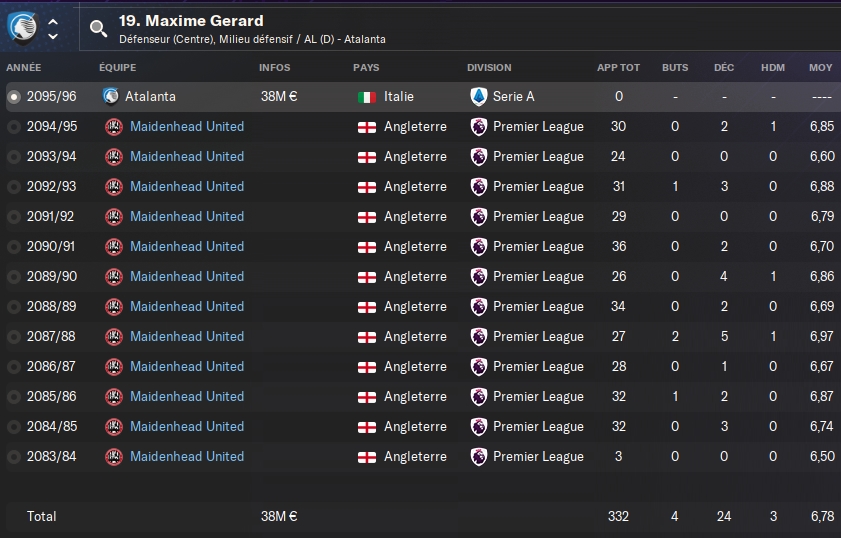
Task: Sort by the BUTS column header
Action: click(x=675, y=68)
